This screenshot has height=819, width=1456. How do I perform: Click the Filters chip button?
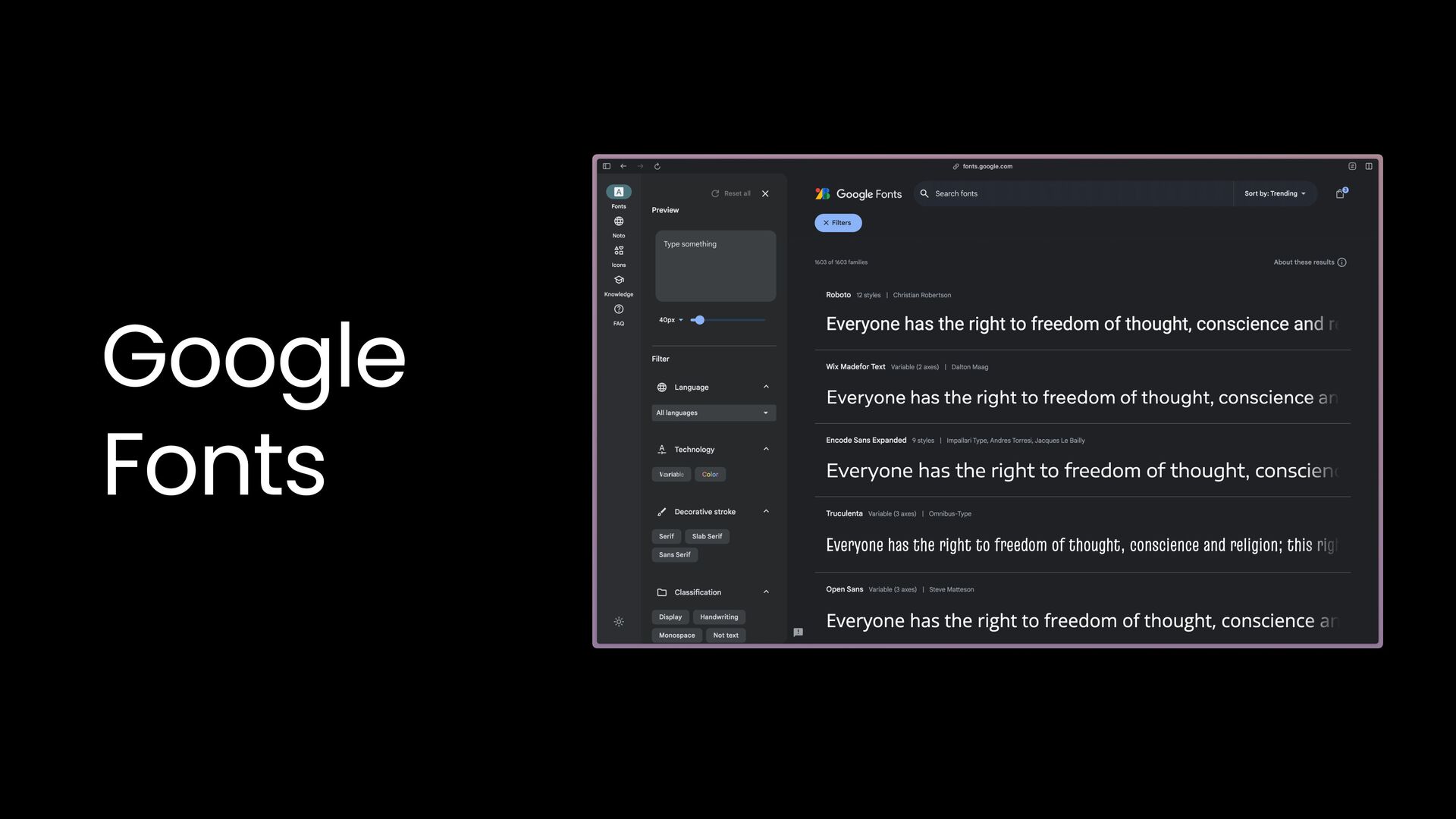(838, 223)
